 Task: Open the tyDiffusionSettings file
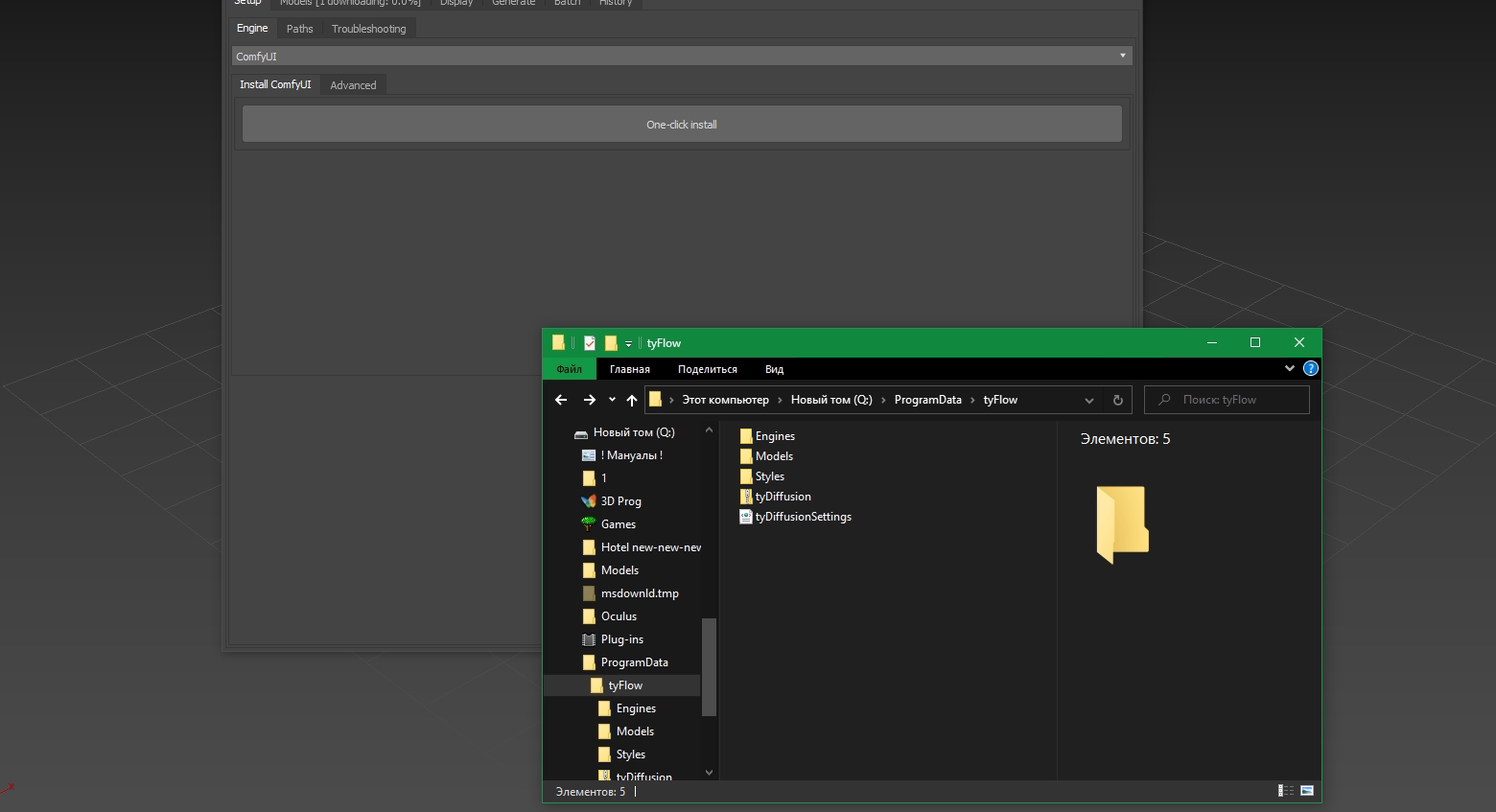(803, 517)
